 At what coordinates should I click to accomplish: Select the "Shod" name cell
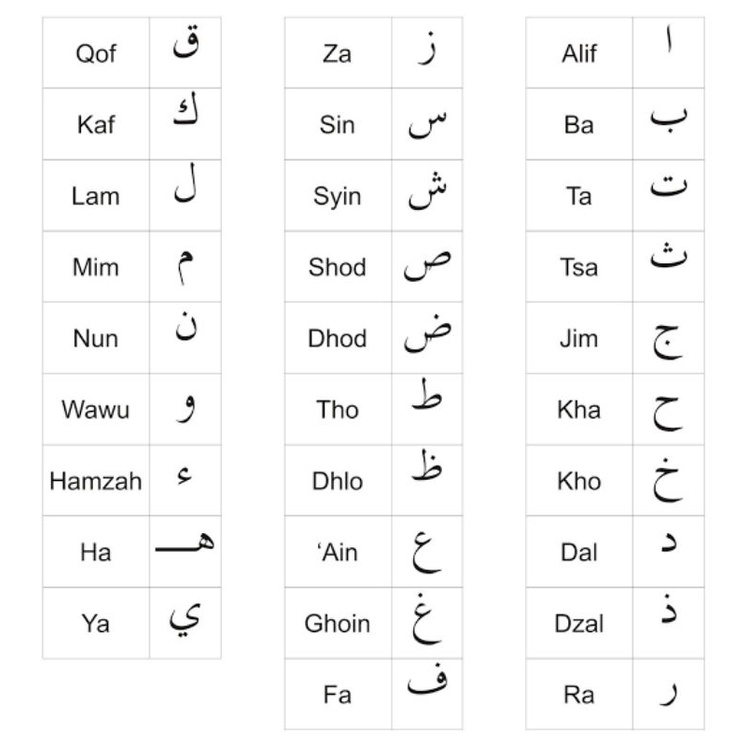(x=337, y=267)
